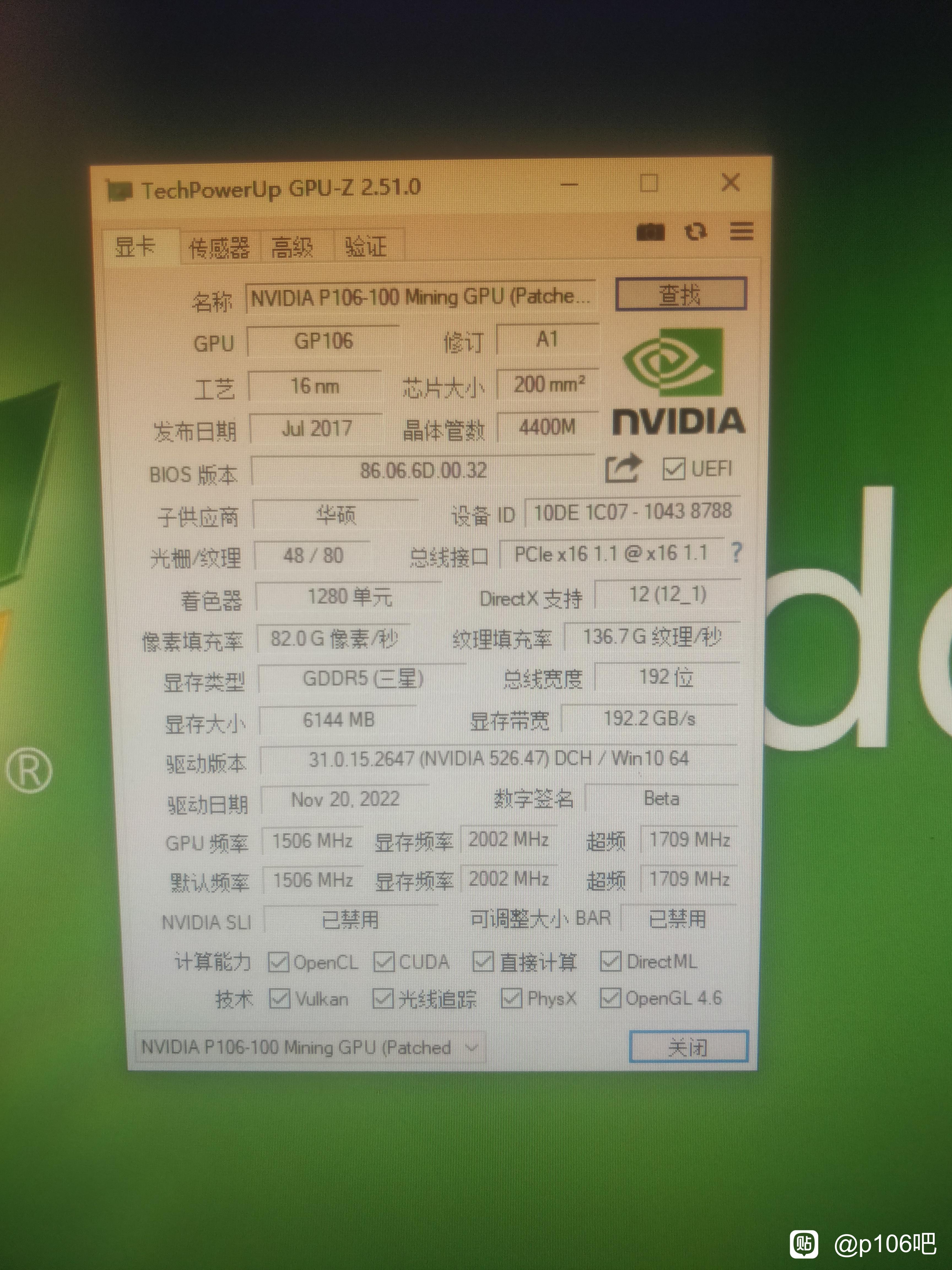Click texture fillrate 136.7 G 纹理/秒

click(653, 637)
